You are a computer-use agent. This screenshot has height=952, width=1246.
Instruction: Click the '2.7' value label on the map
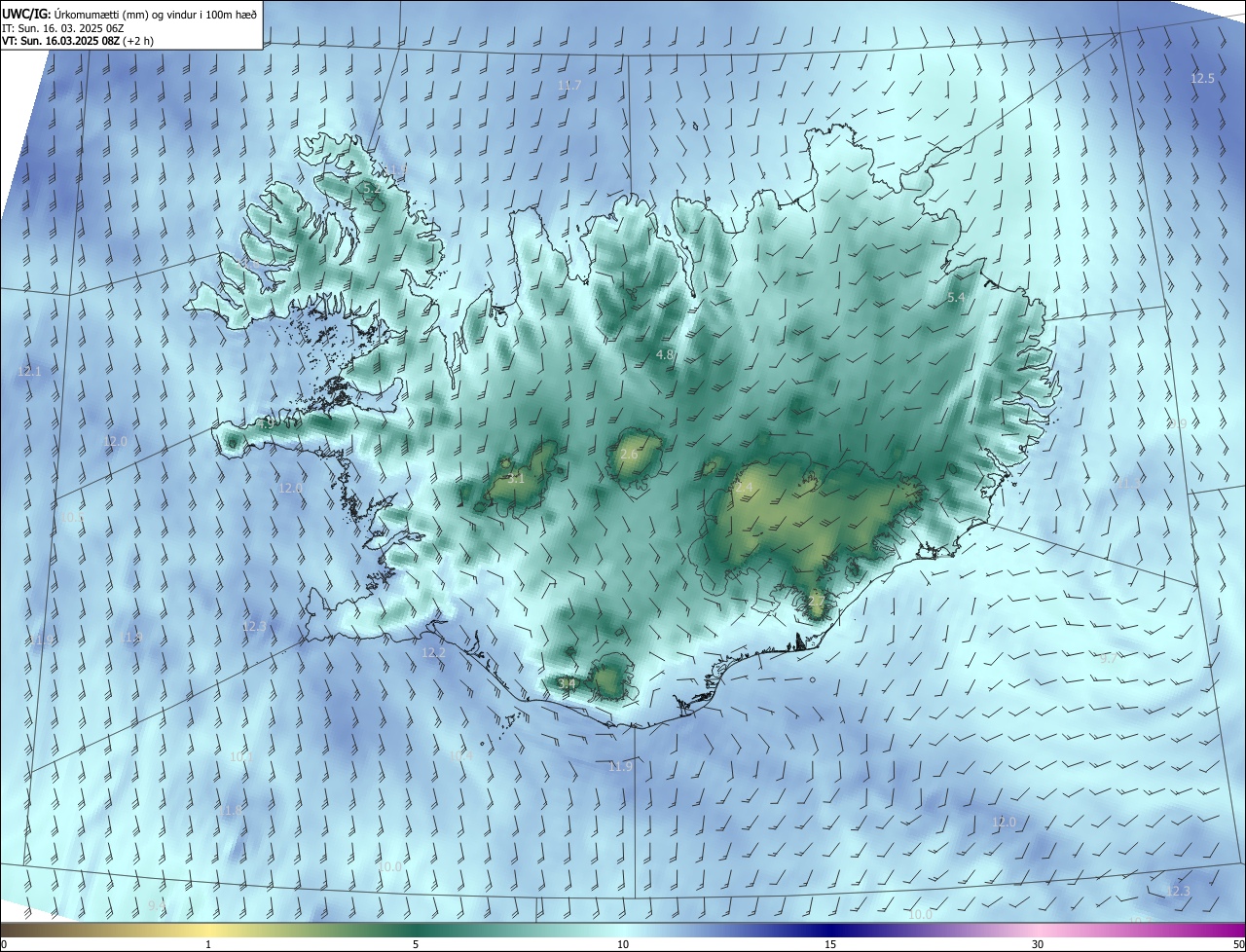(x=816, y=603)
